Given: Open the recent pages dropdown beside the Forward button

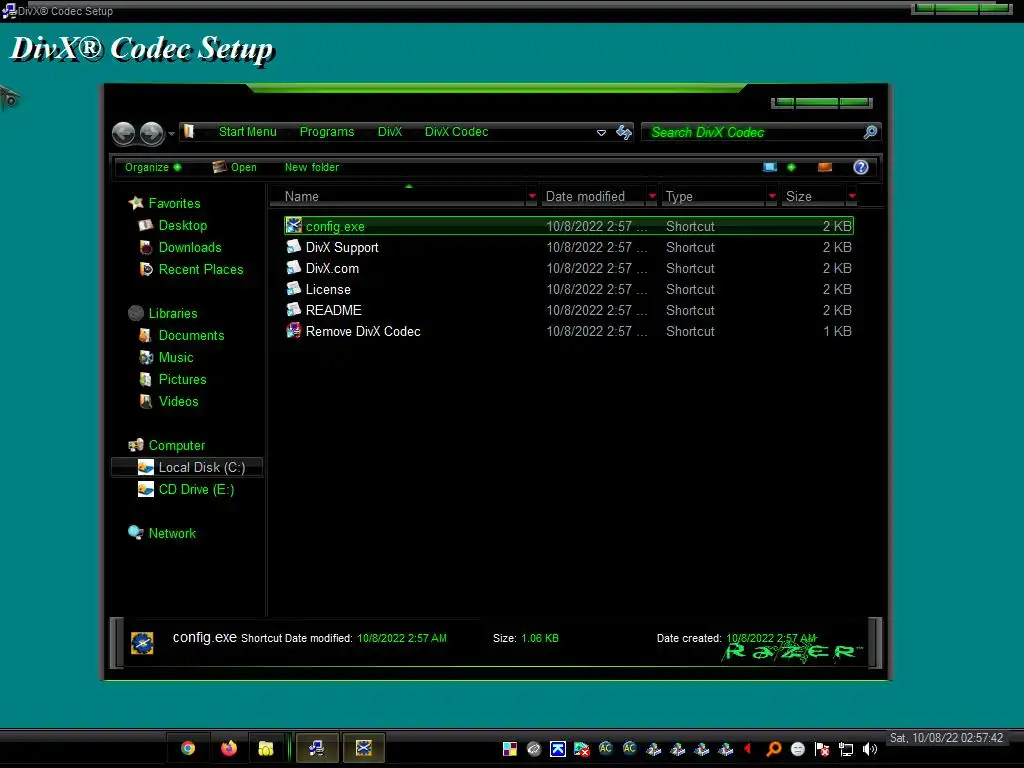Looking at the screenshot, I should pos(171,134).
